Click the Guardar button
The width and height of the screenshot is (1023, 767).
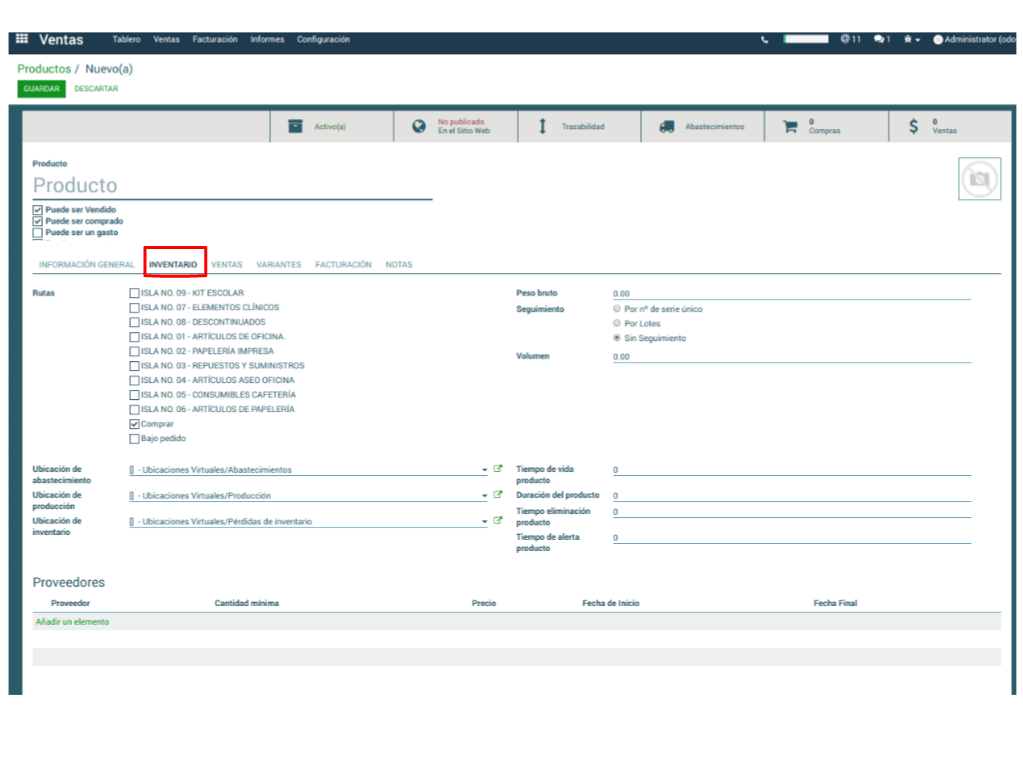point(42,89)
